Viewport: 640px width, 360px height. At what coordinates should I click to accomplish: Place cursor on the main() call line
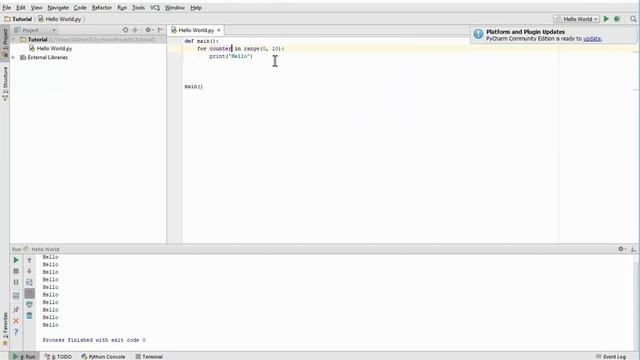click(x=193, y=87)
